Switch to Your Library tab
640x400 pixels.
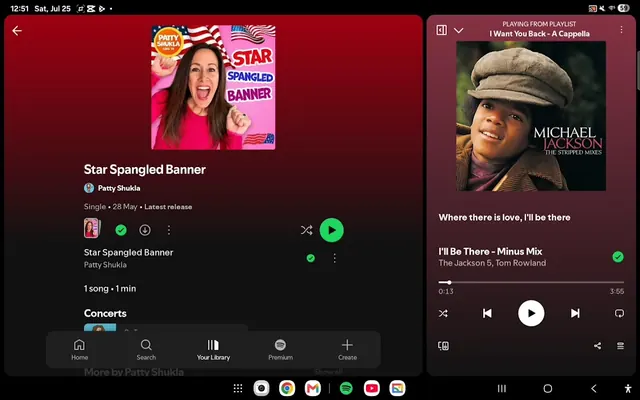pyautogui.click(x=213, y=350)
